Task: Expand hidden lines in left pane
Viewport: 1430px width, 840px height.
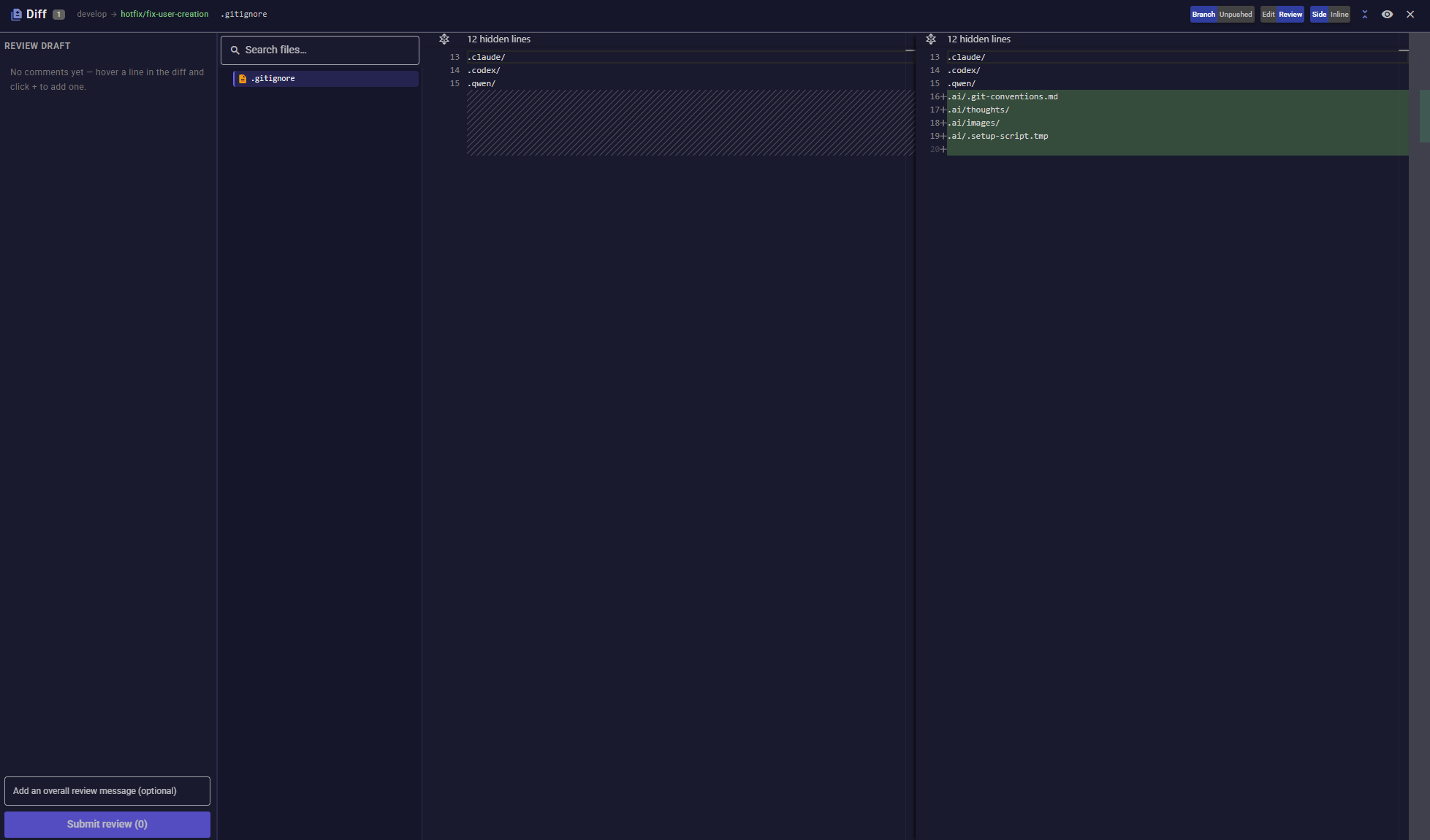Action: (x=444, y=39)
